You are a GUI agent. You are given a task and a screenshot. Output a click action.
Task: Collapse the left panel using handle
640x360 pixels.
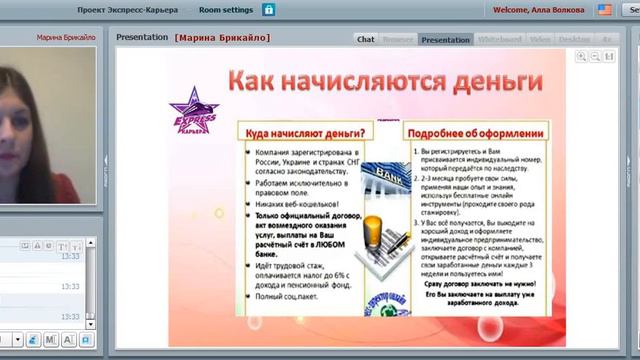coord(106,171)
